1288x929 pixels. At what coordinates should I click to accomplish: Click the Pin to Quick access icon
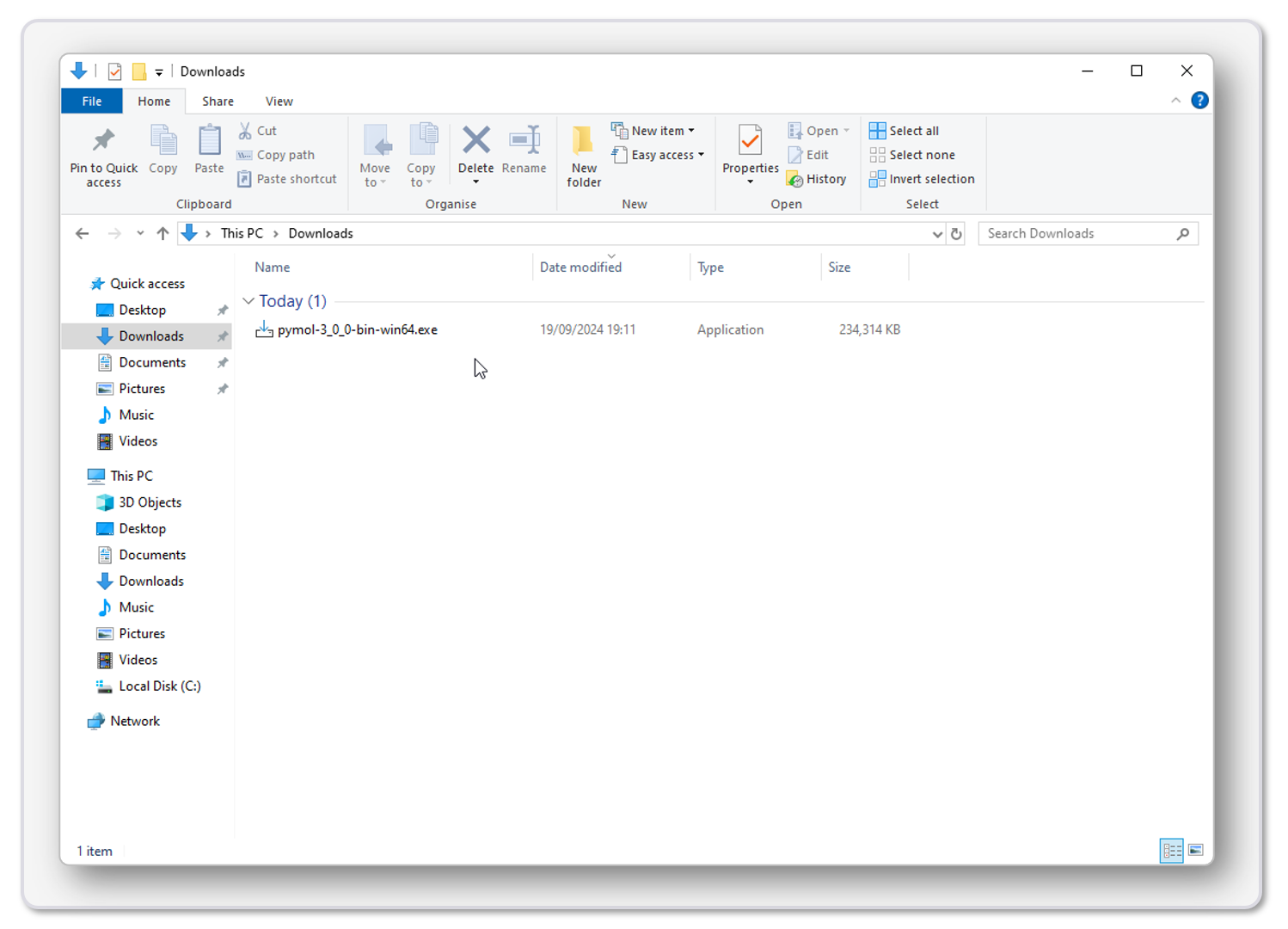point(103,139)
